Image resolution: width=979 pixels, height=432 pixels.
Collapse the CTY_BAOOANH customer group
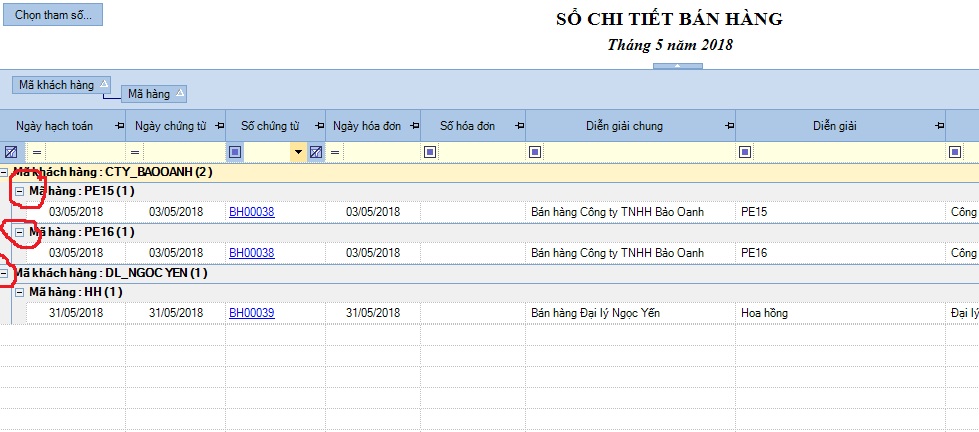pos(4,172)
